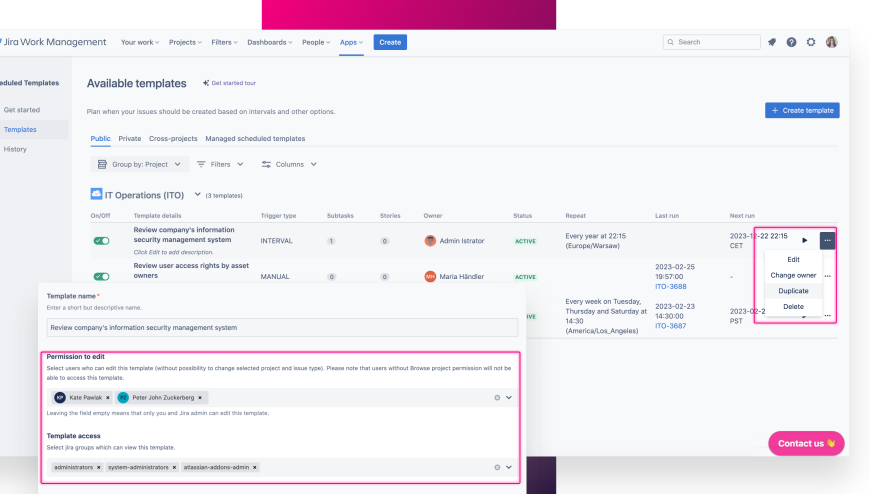This screenshot has height=494, width=870.
Task: Remove the system-administrators group tag
Action: tap(174, 467)
